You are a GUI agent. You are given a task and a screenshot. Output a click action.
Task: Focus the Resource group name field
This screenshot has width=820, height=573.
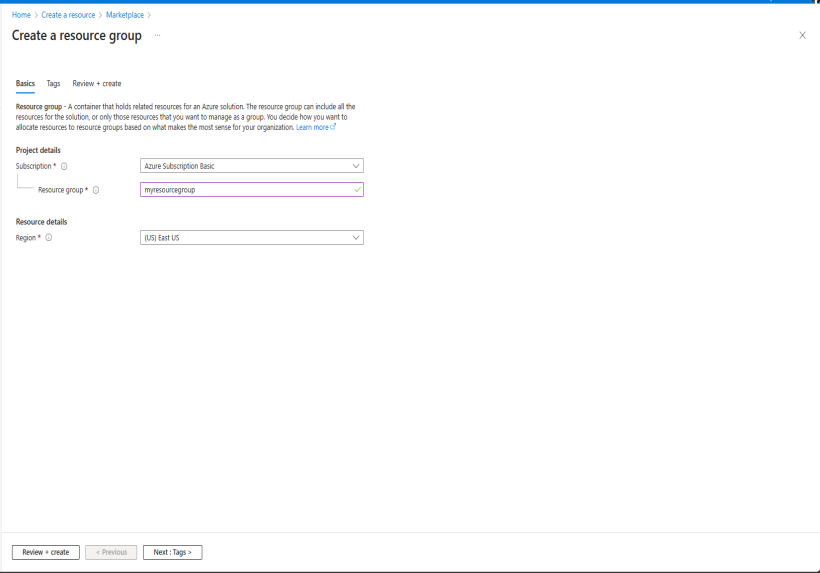(252, 190)
